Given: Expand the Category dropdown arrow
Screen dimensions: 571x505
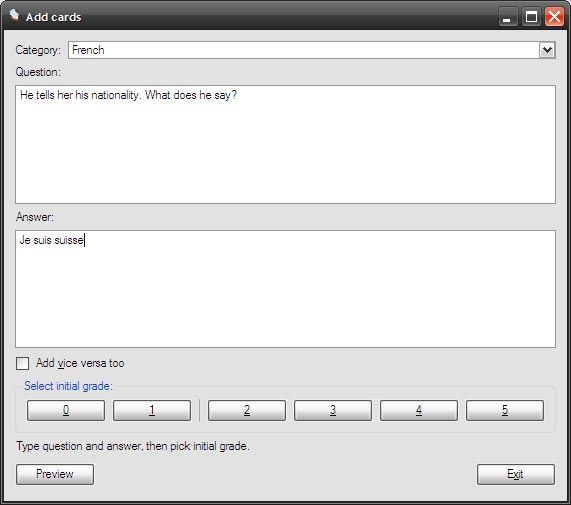Looking at the screenshot, I should click(547, 50).
